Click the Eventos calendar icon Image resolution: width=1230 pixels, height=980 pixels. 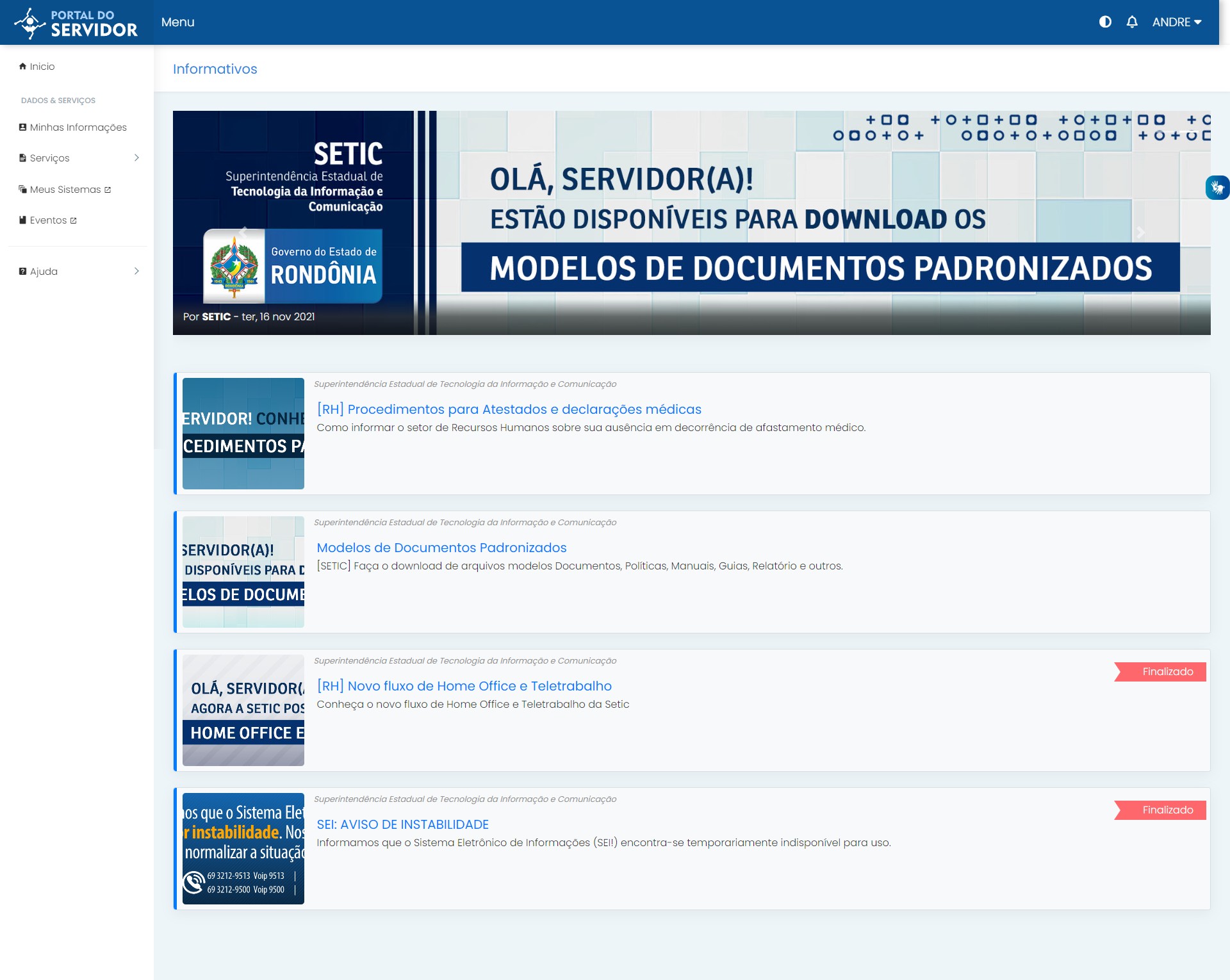[x=23, y=220]
